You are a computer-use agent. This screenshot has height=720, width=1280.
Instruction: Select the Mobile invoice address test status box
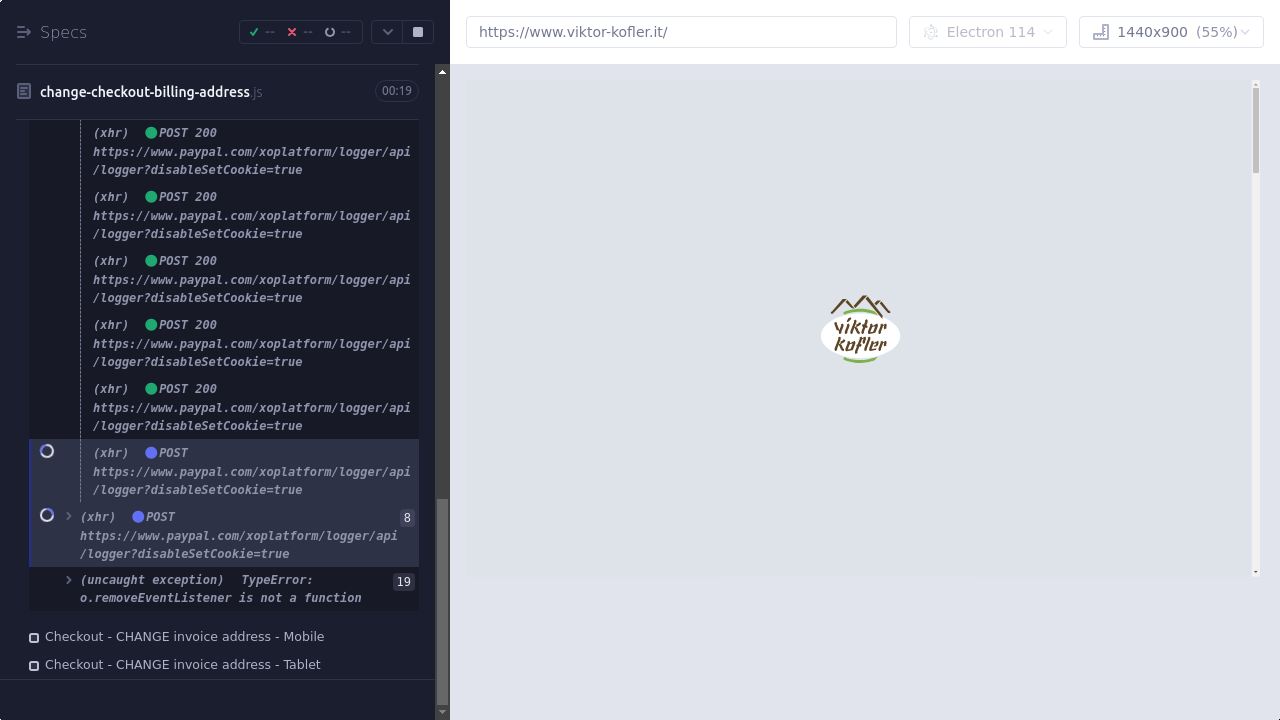coord(34,638)
